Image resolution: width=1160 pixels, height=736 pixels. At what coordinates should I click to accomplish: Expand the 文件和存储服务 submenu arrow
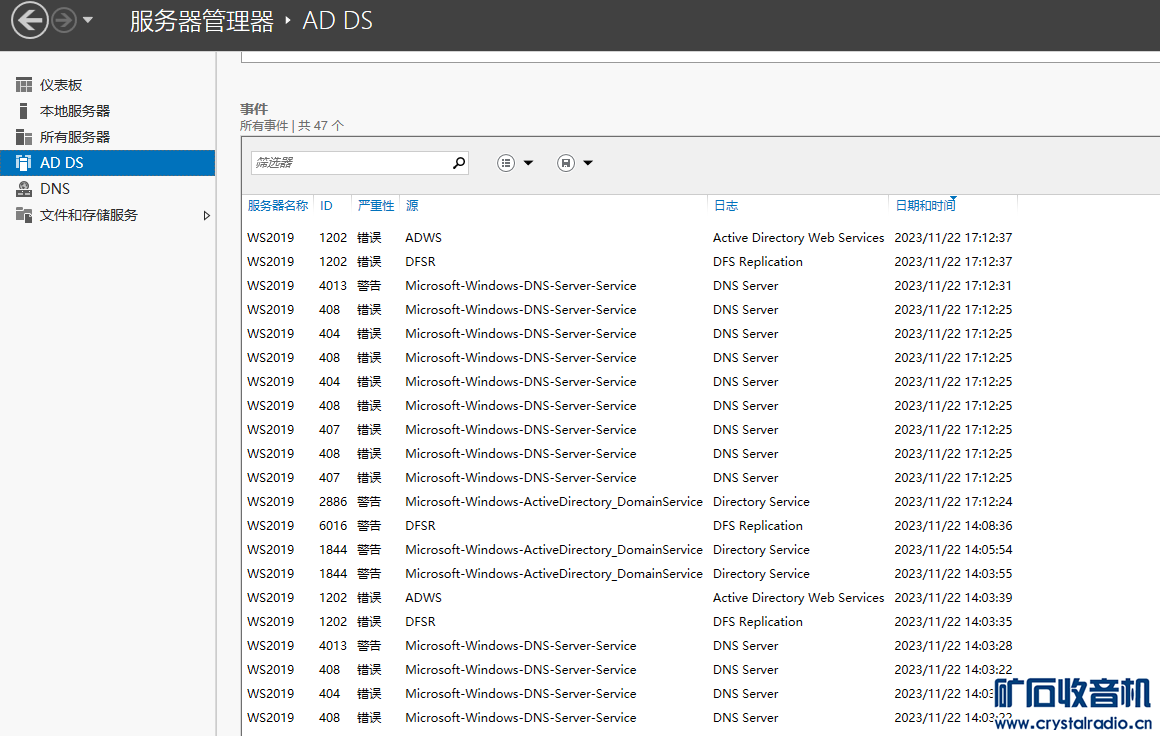pos(207,215)
